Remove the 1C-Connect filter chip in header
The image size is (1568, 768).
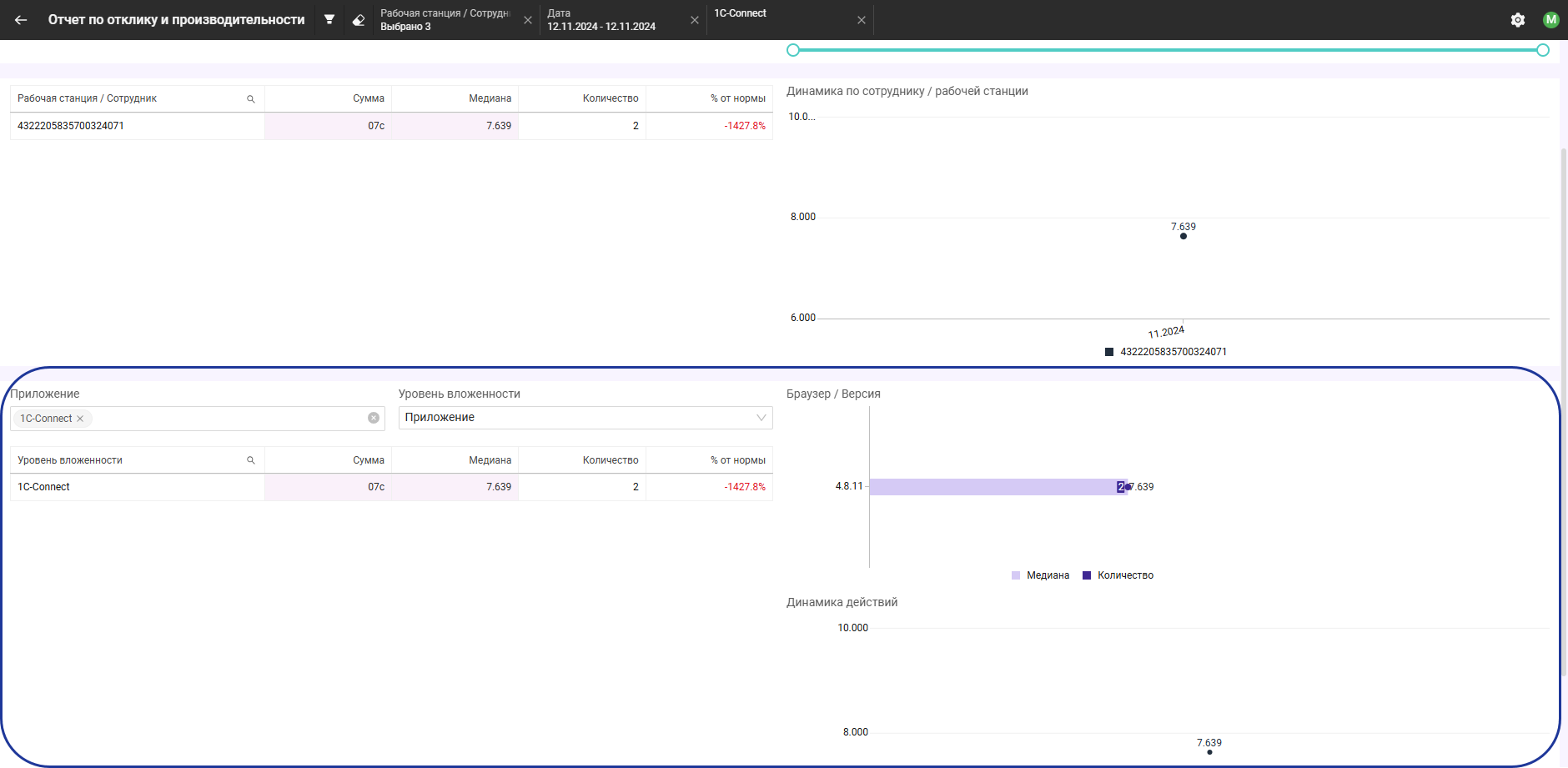[862, 20]
